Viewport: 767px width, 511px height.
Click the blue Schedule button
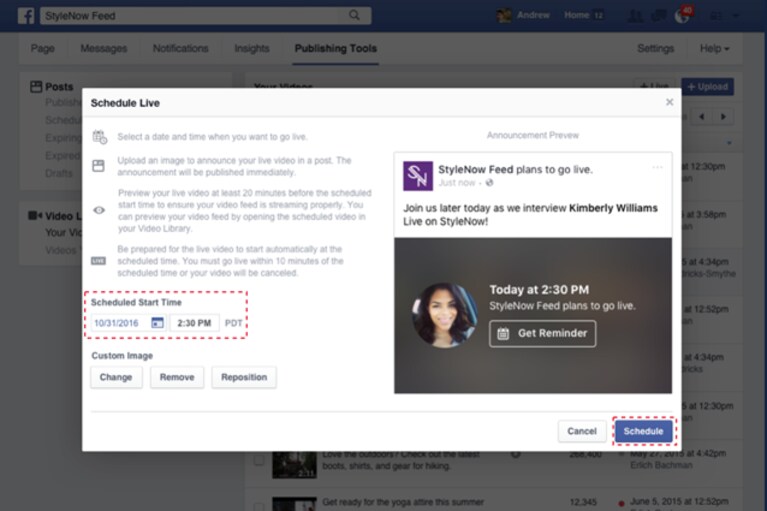(x=643, y=431)
